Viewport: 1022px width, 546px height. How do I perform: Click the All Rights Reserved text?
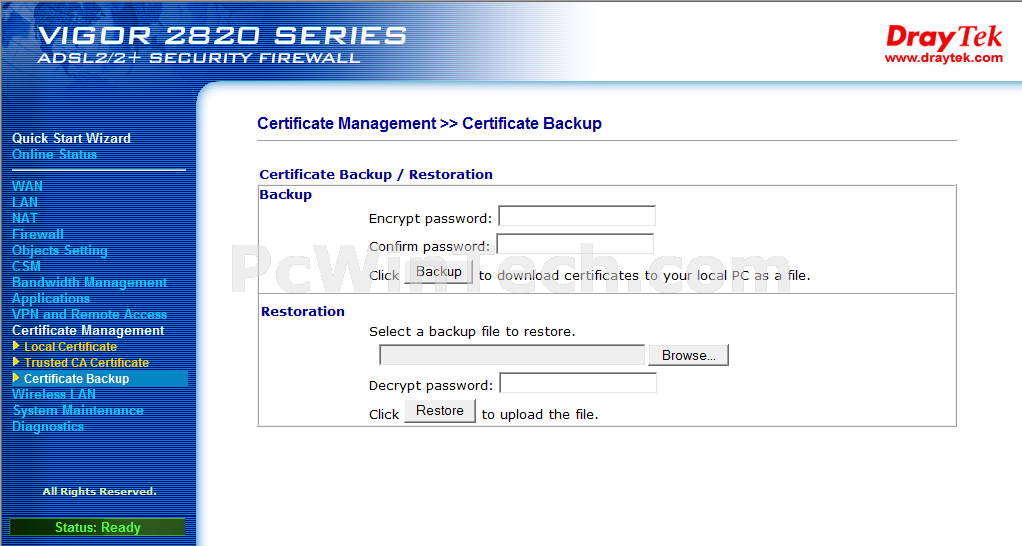[100, 491]
